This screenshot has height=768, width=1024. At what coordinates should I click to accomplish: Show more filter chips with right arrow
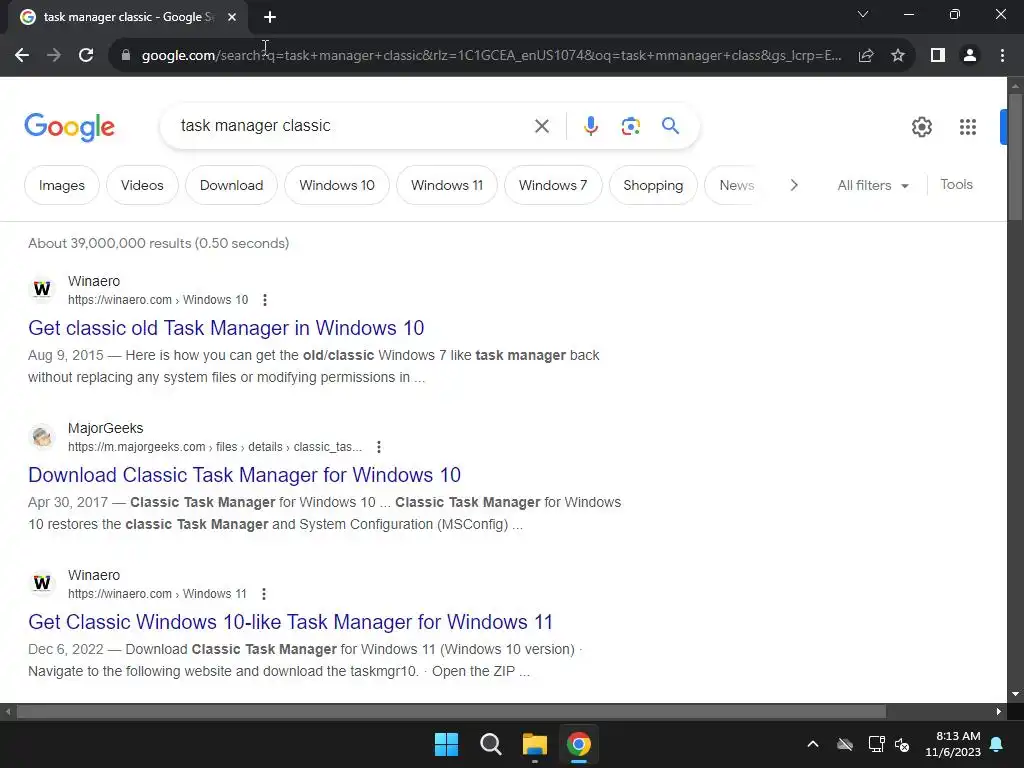pyautogui.click(x=793, y=185)
